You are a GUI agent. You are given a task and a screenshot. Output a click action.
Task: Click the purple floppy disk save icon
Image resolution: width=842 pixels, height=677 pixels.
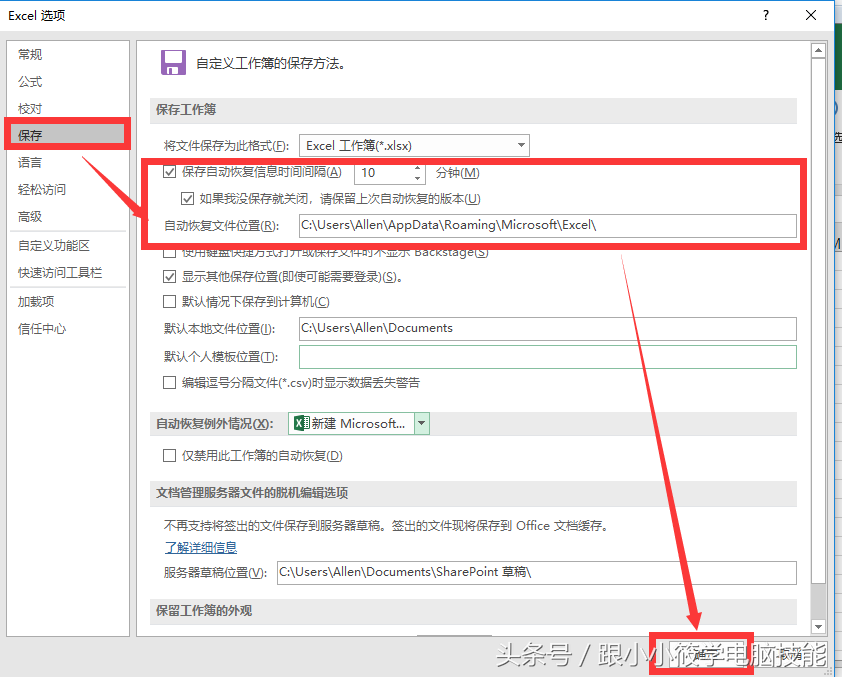tap(173, 63)
